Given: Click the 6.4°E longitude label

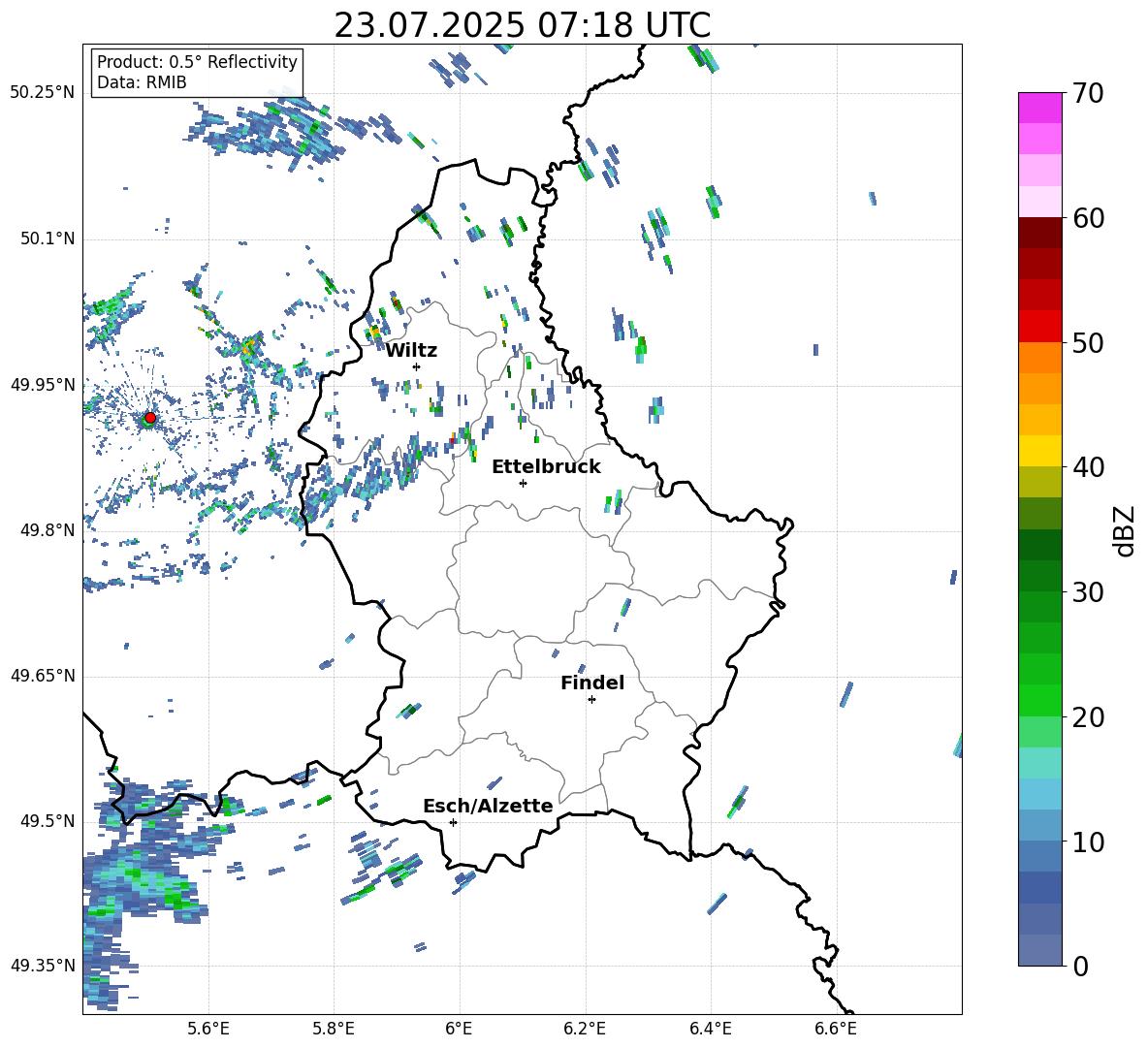Looking at the screenshot, I should (710, 1030).
